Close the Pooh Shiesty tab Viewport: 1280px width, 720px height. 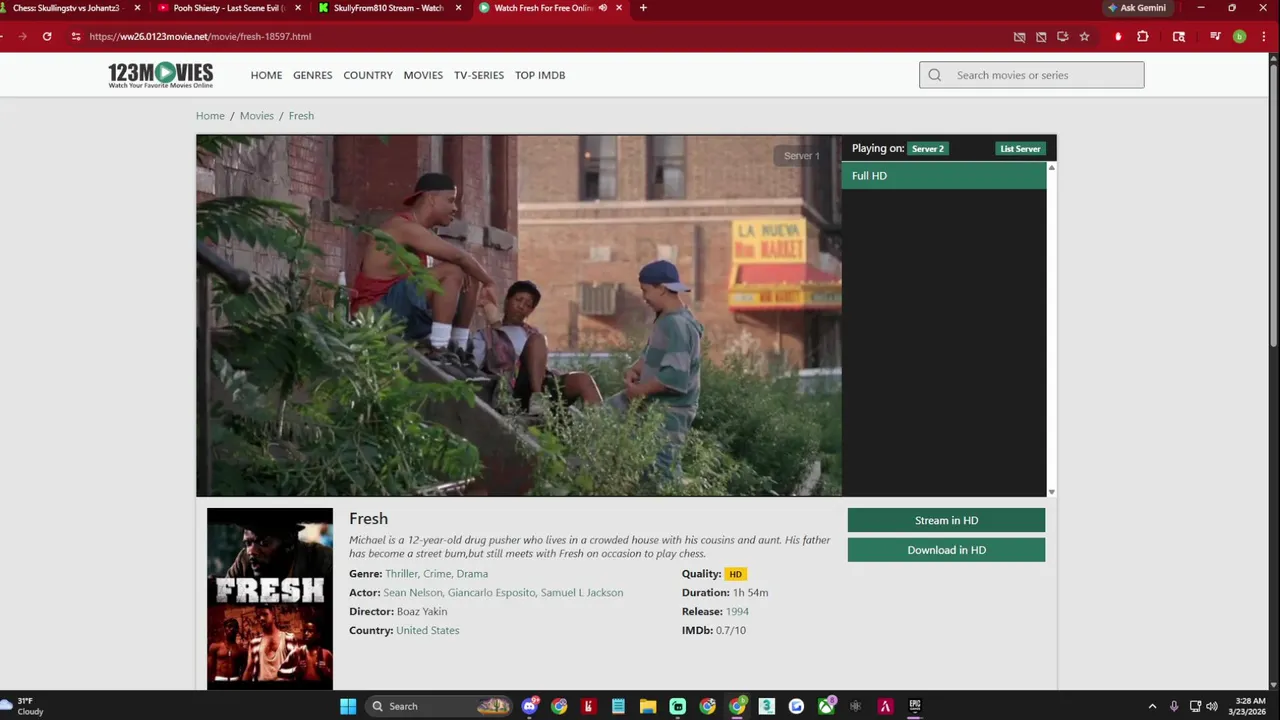point(298,8)
